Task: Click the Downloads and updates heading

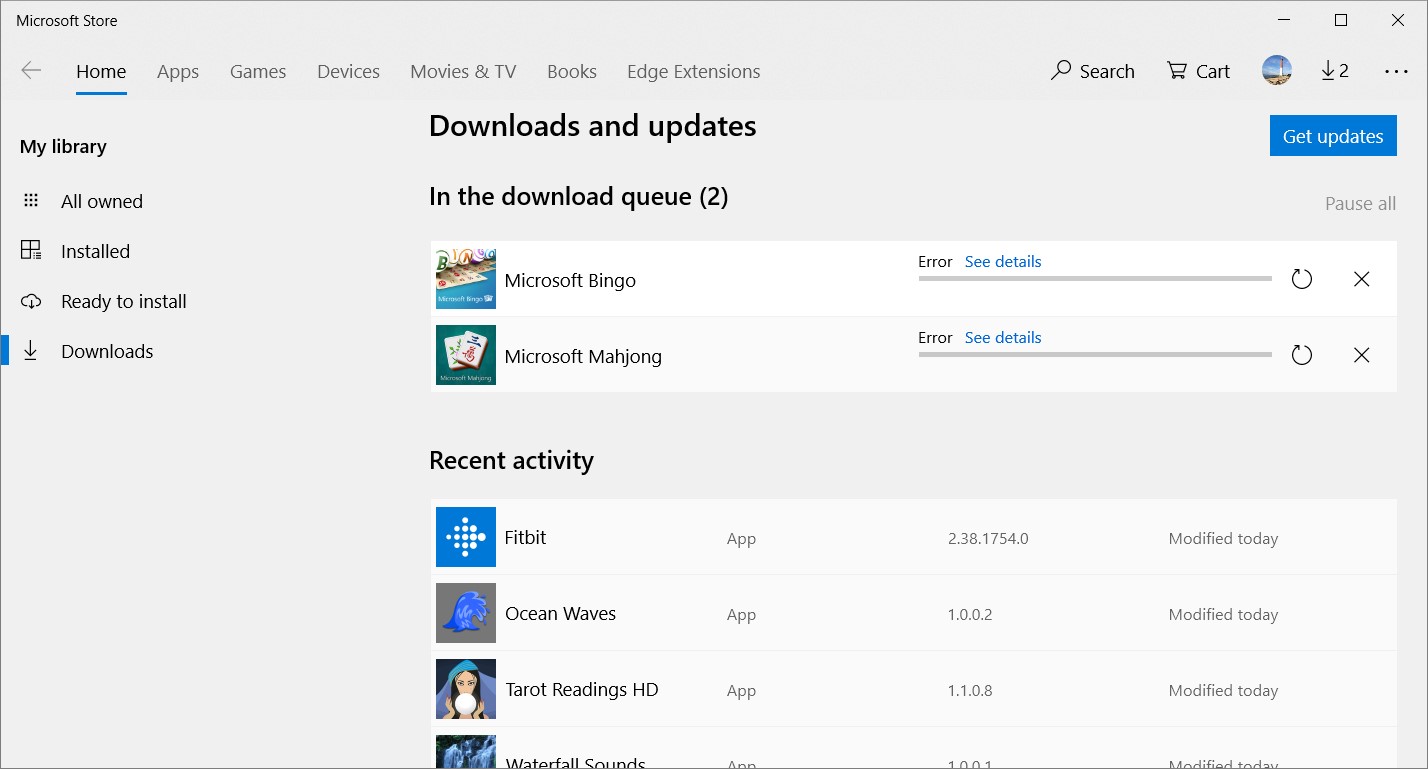Action: click(592, 126)
